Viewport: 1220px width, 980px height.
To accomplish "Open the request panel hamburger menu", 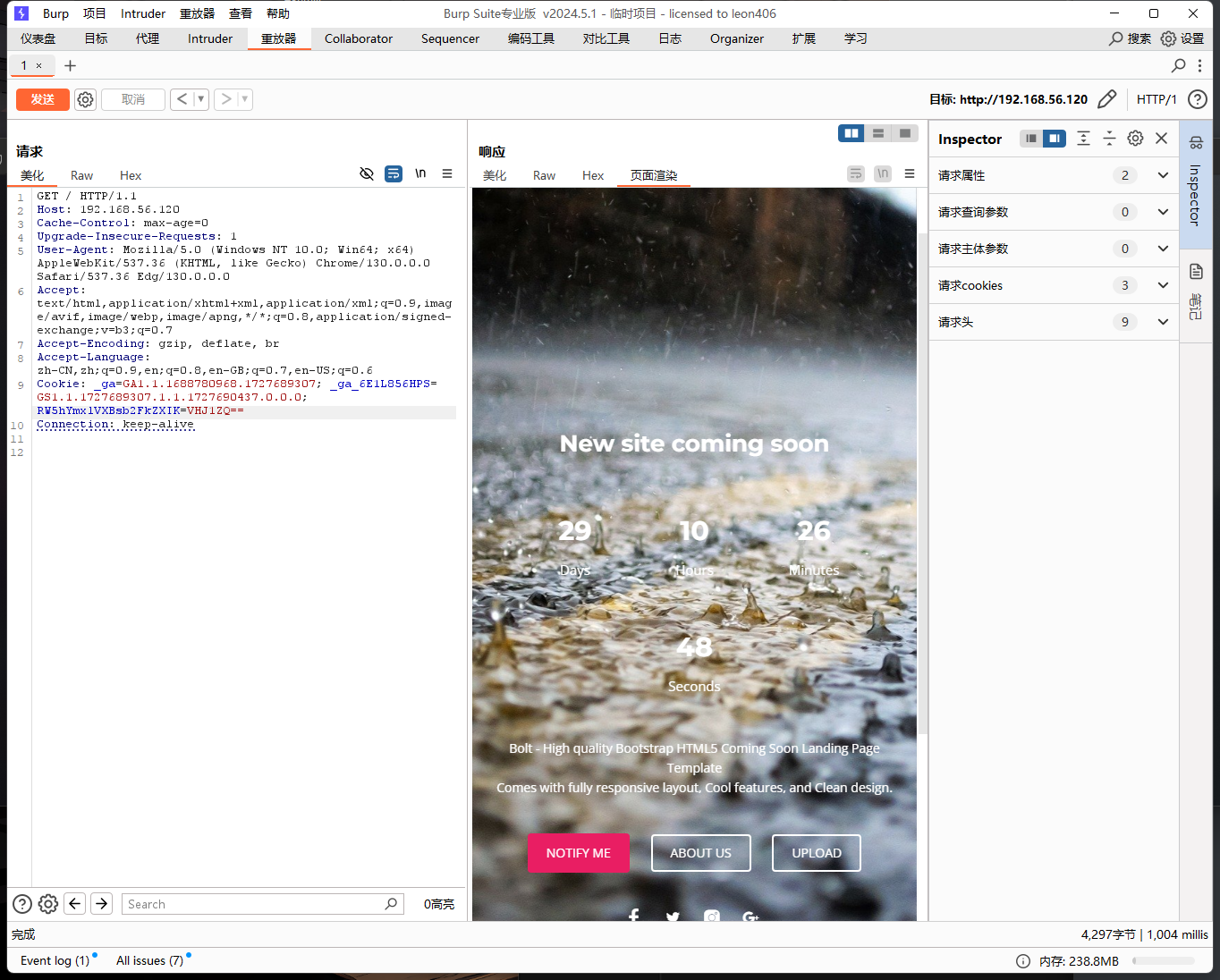I will [x=447, y=173].
